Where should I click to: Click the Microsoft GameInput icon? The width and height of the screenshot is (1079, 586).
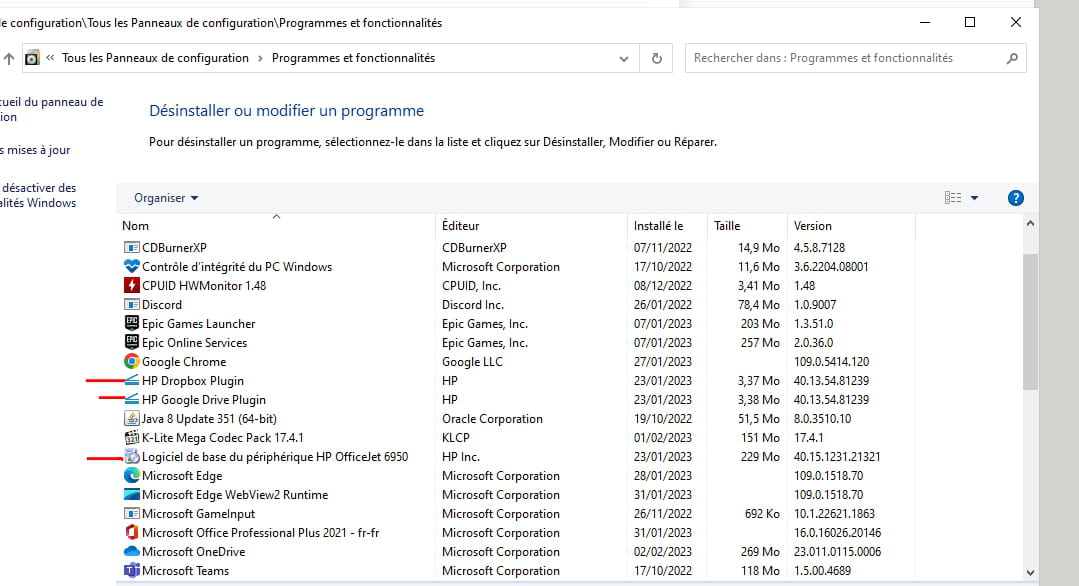[x=131, y=513]
